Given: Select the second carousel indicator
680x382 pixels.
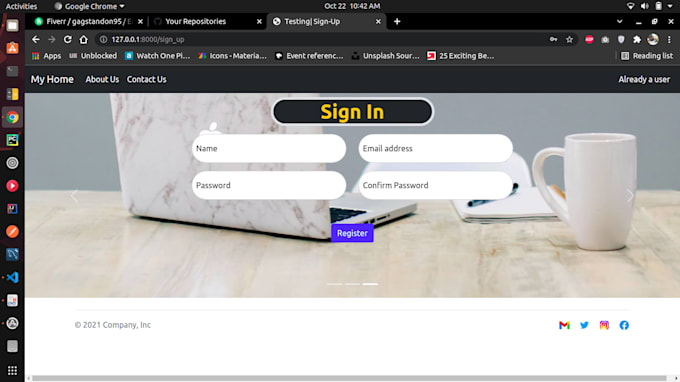Looking at the screenshot, I should pyautogui.click(x=352, y=284).
